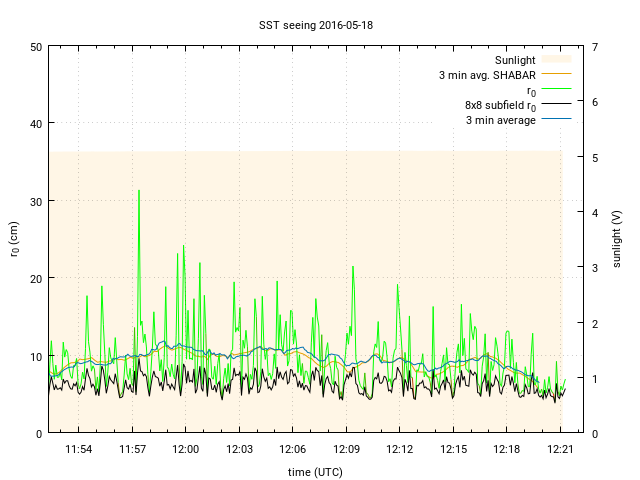Click the 30 tick on the left axis
Viewport: 640px width, 480px height.
[35, 201]
